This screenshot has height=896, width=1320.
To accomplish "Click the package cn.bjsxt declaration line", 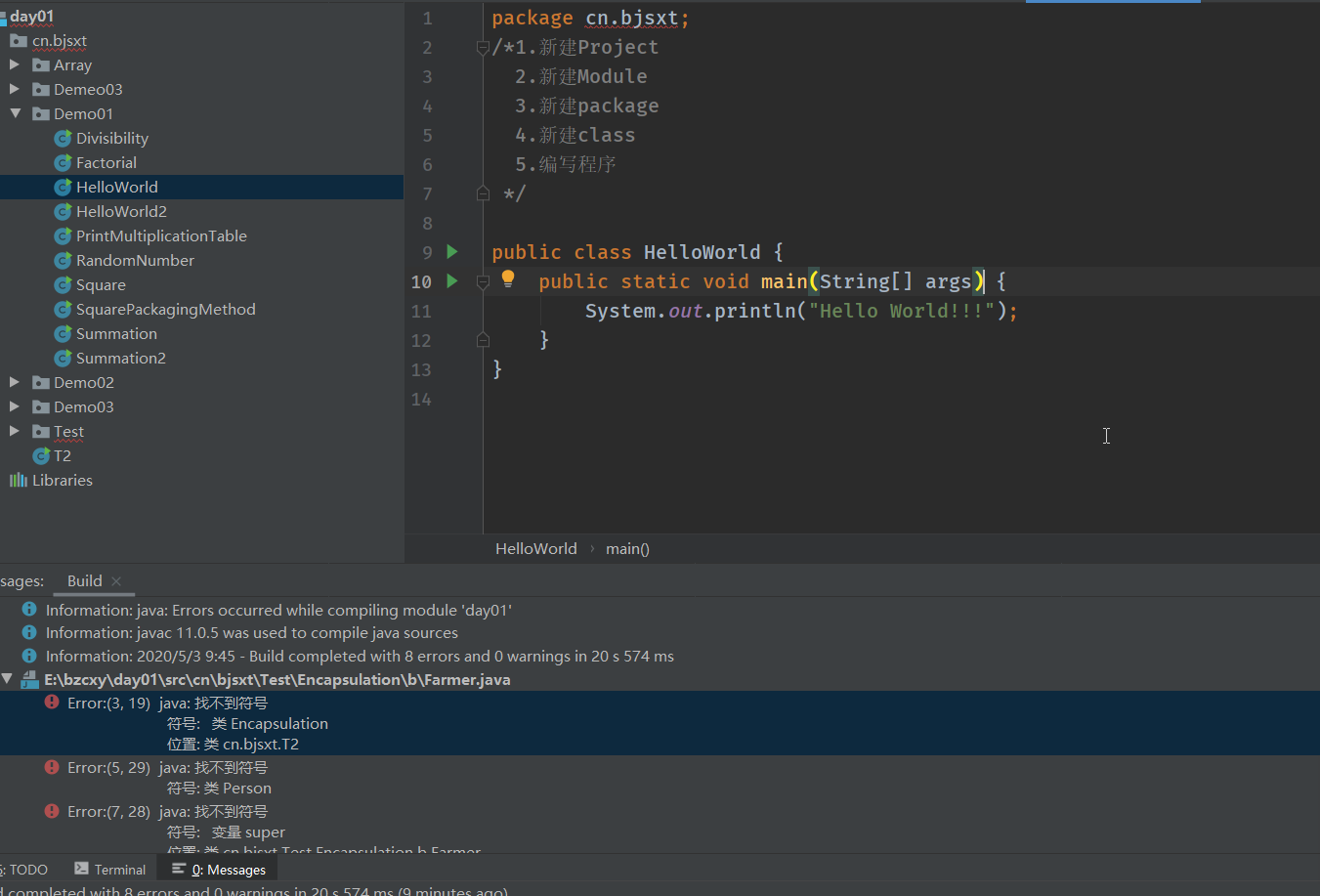I will 590,18.
